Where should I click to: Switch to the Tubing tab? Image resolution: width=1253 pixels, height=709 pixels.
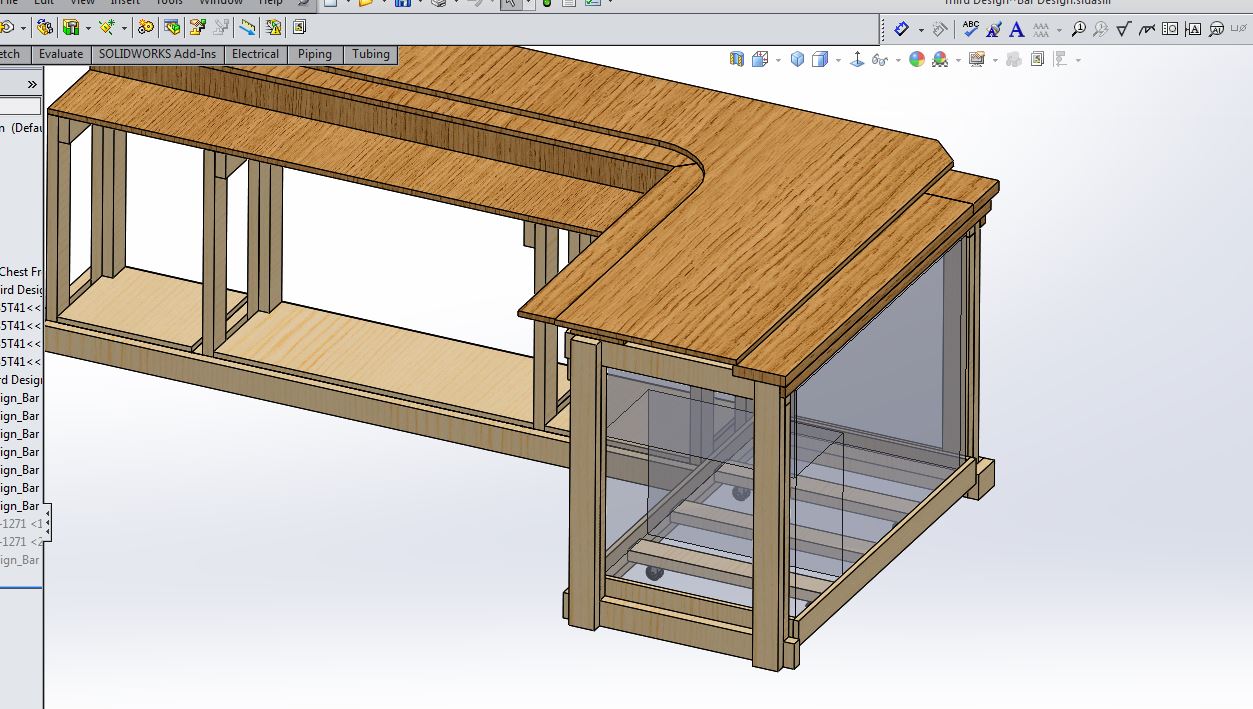370,54
